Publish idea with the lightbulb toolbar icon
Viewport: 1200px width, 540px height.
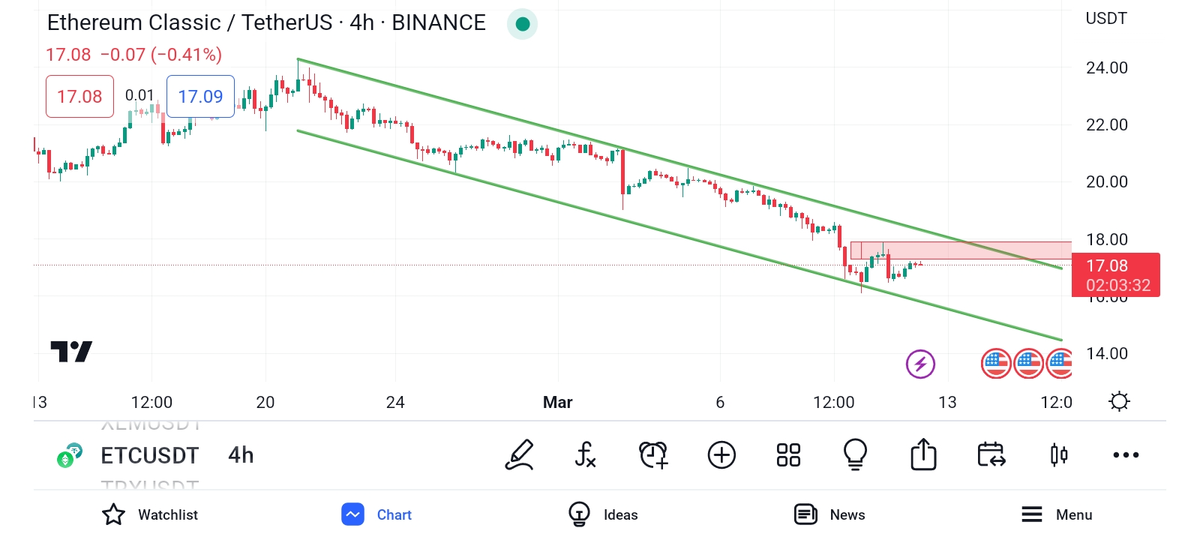[855, 455]
